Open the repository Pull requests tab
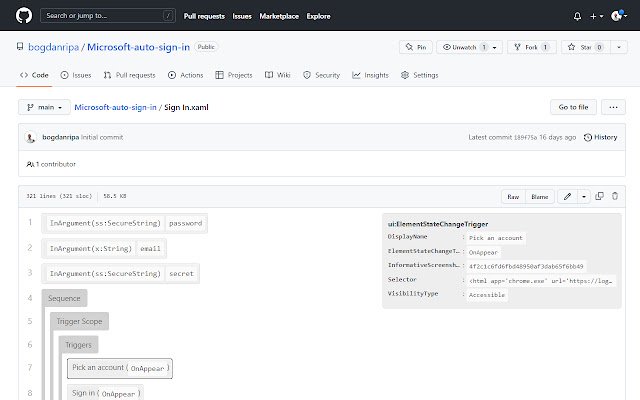 [129, 75]
